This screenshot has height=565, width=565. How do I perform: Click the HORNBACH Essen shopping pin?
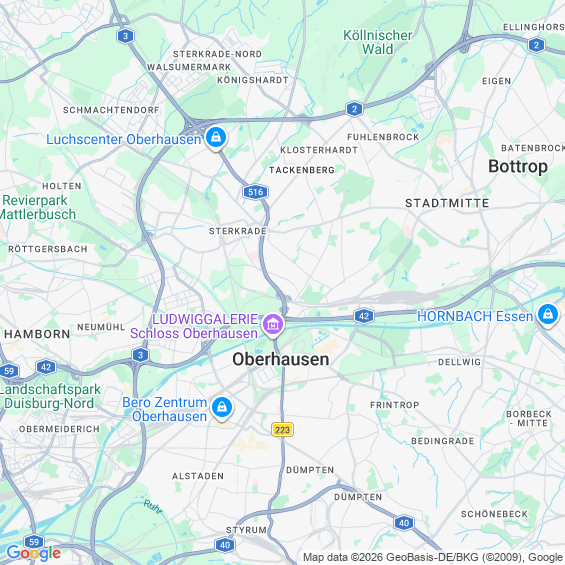click(x=548, y=315)
